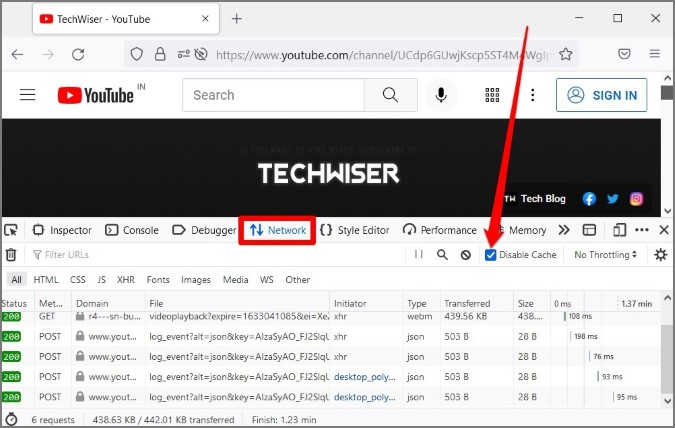This screenshot has height=428, width=675.
Task: Open the Twitter icon on channel banner
Action: (613, 198)
